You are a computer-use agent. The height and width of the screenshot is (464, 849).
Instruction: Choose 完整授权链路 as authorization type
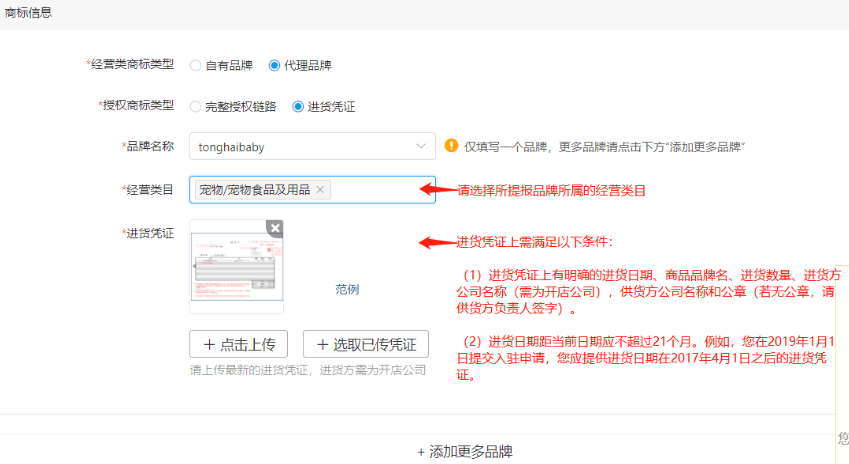(195, 106)
